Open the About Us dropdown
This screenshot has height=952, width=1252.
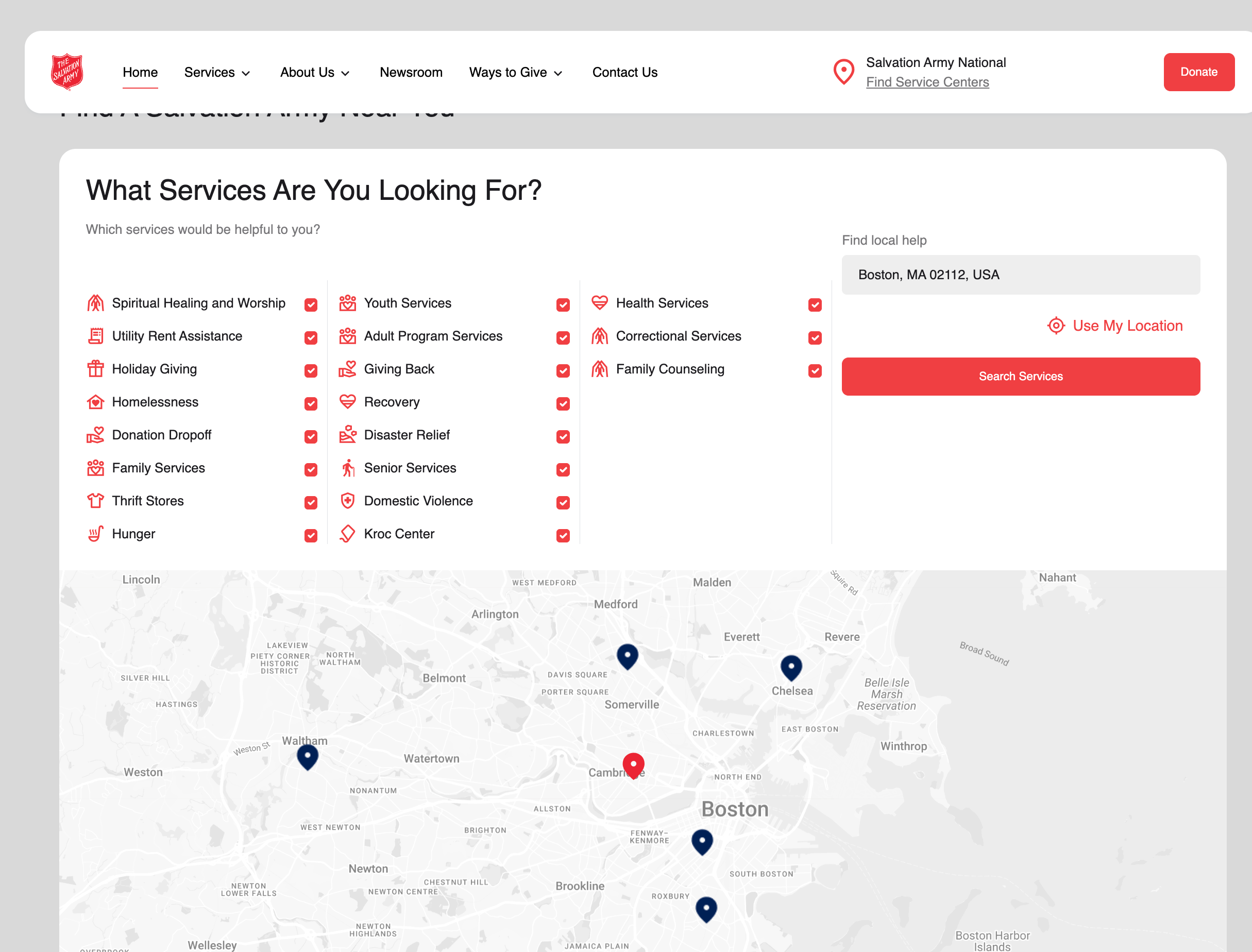pyautogui.click(x=315, y=73)
